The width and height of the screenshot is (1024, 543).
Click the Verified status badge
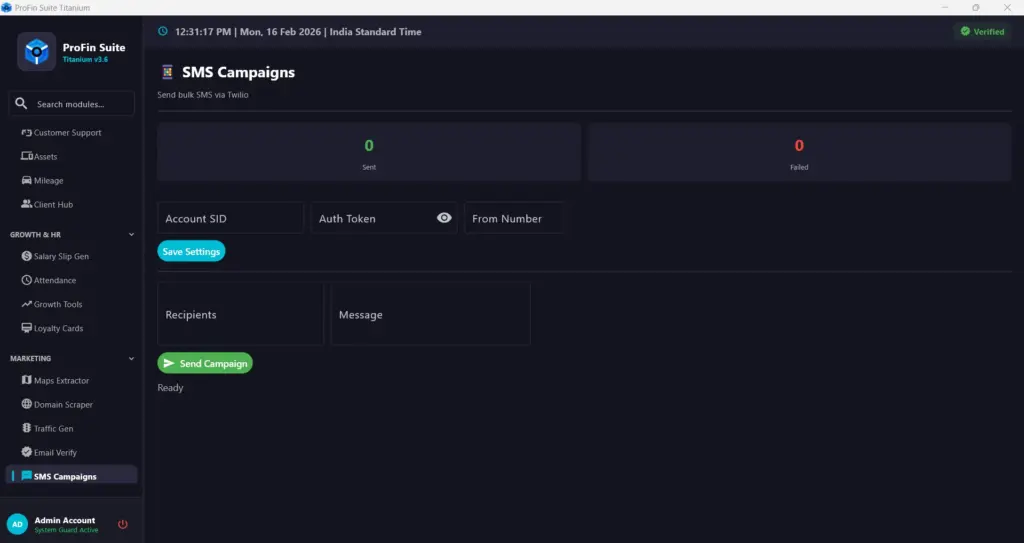982,31
